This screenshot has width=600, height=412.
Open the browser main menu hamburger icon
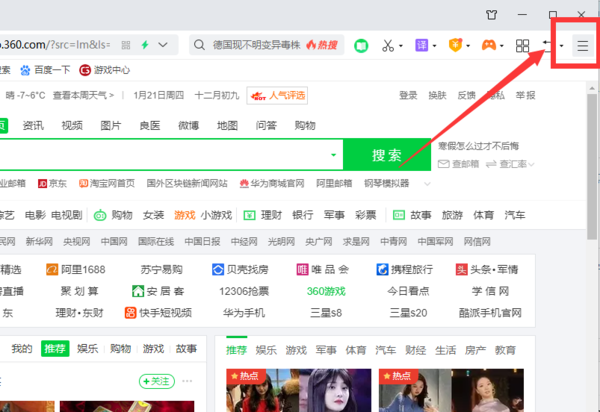pos(582,46)
